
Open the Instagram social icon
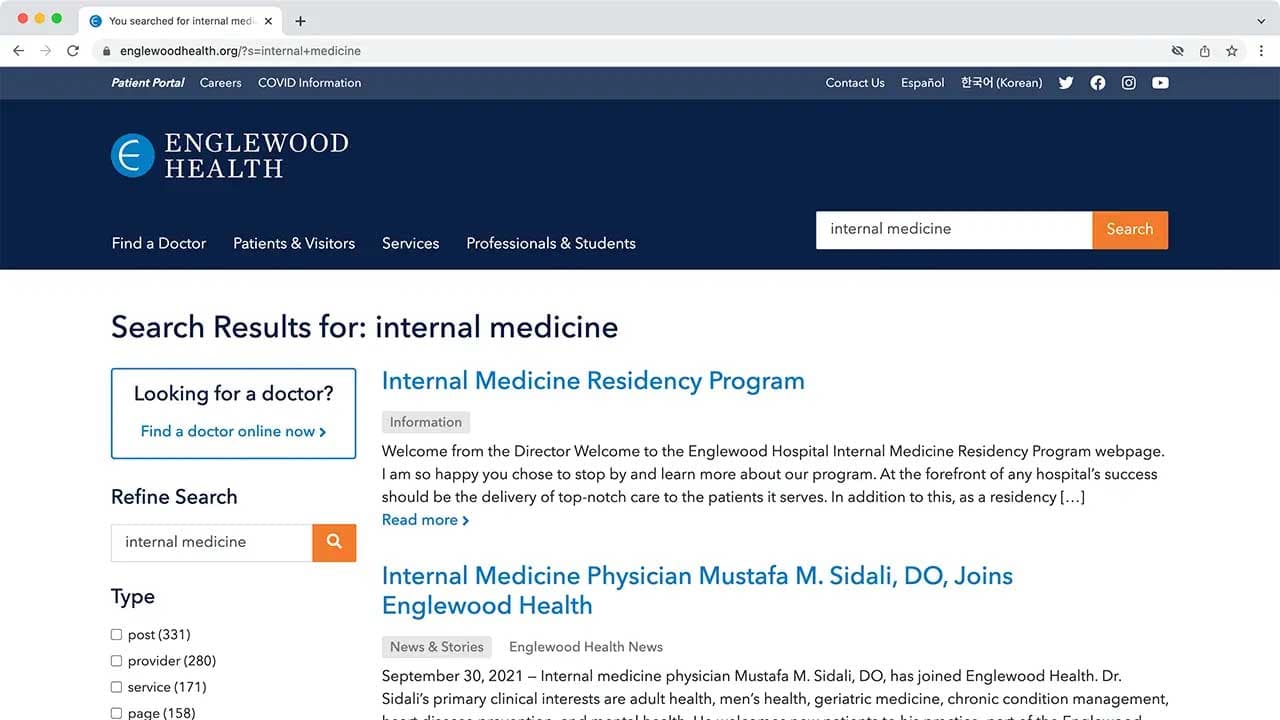(x=1129, y=83)
